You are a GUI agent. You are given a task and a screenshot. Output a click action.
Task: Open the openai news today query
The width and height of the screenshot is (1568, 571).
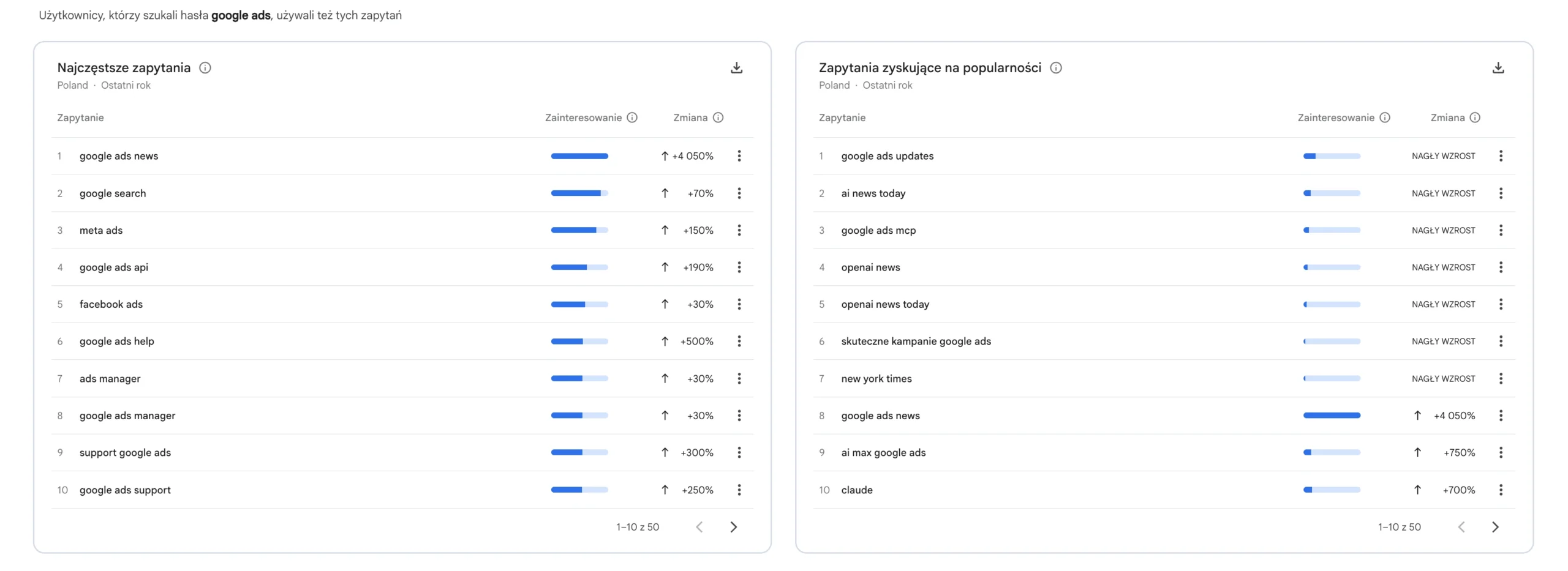click(885, 304)
